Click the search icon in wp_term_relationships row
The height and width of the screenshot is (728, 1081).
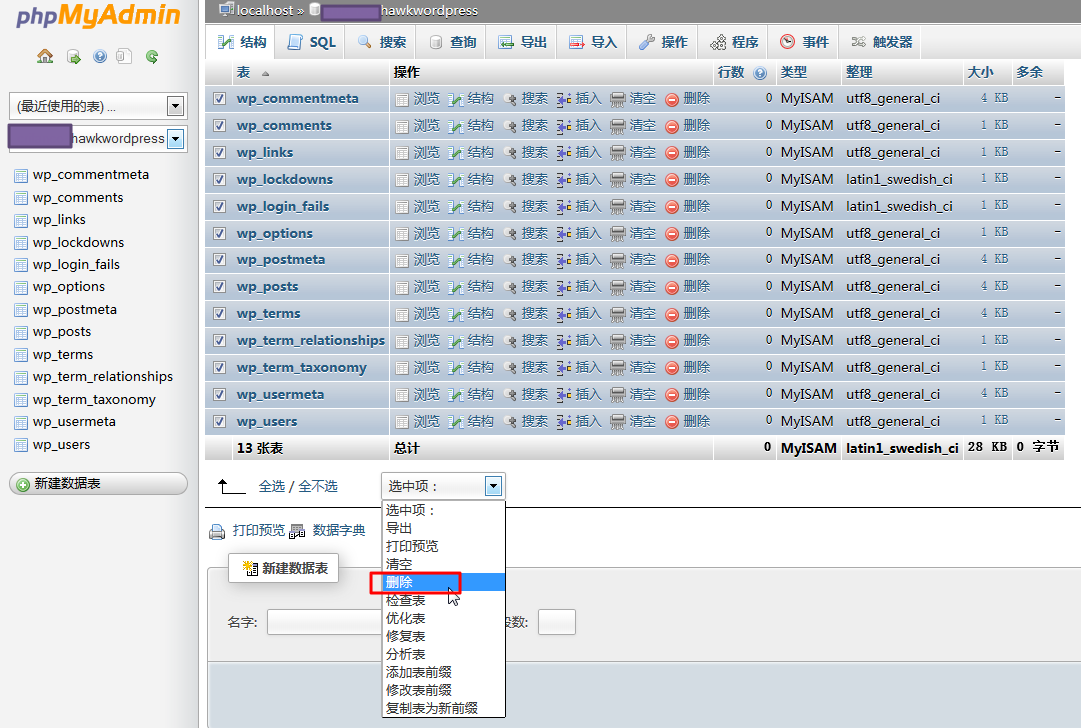pos(510,341)
